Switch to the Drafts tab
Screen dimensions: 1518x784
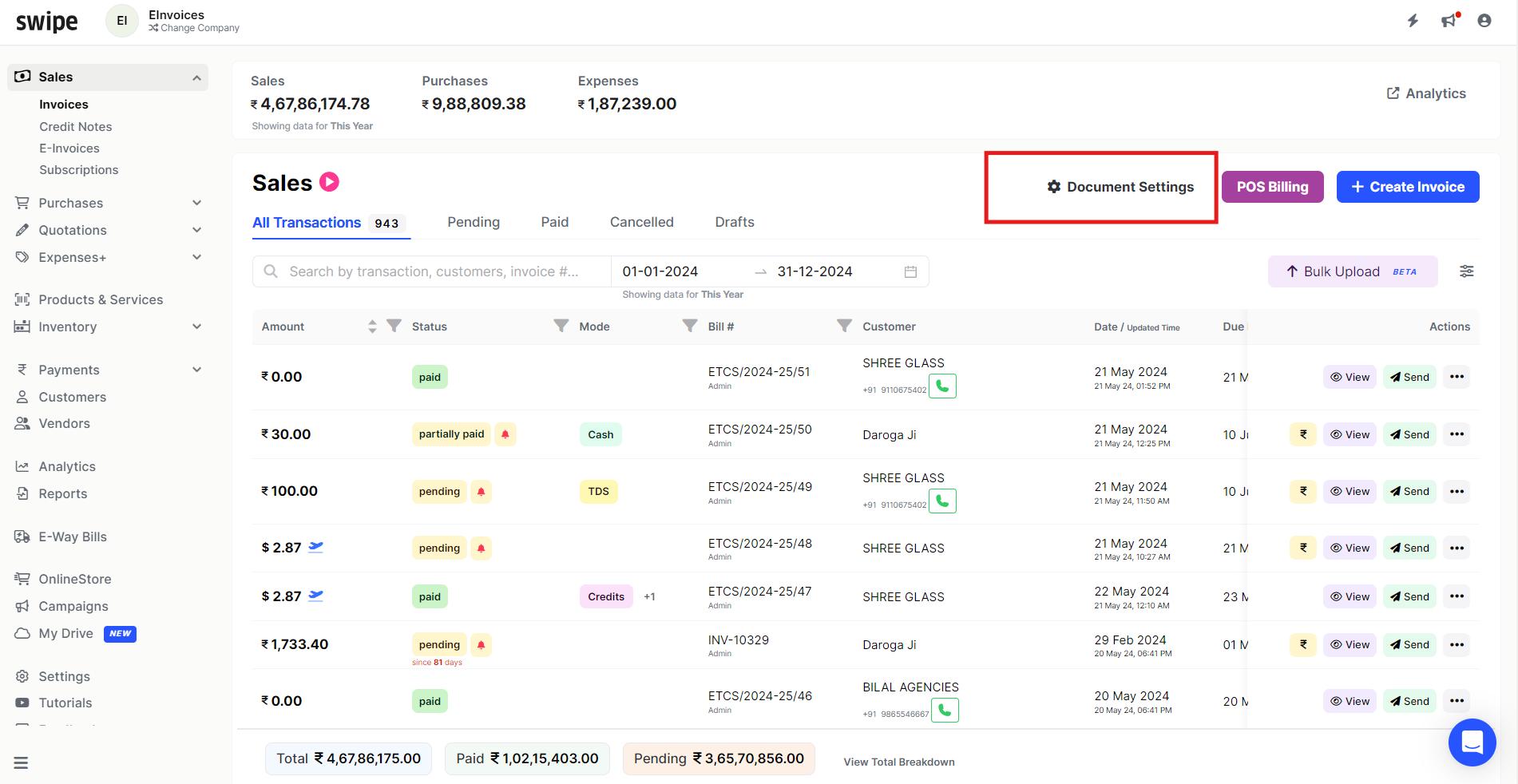coord(735,222)
